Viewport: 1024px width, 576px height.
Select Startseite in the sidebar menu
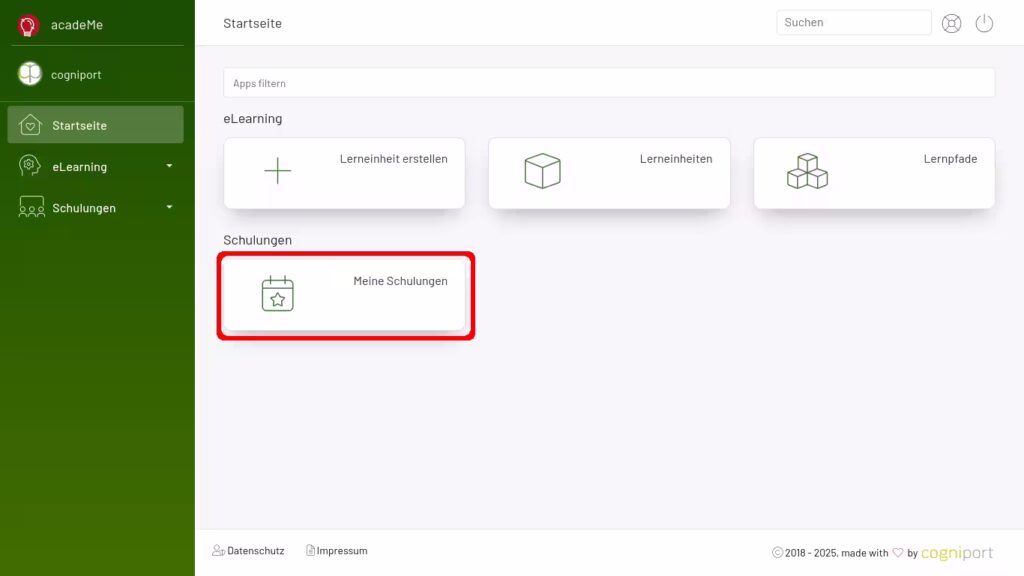(80, 126)
